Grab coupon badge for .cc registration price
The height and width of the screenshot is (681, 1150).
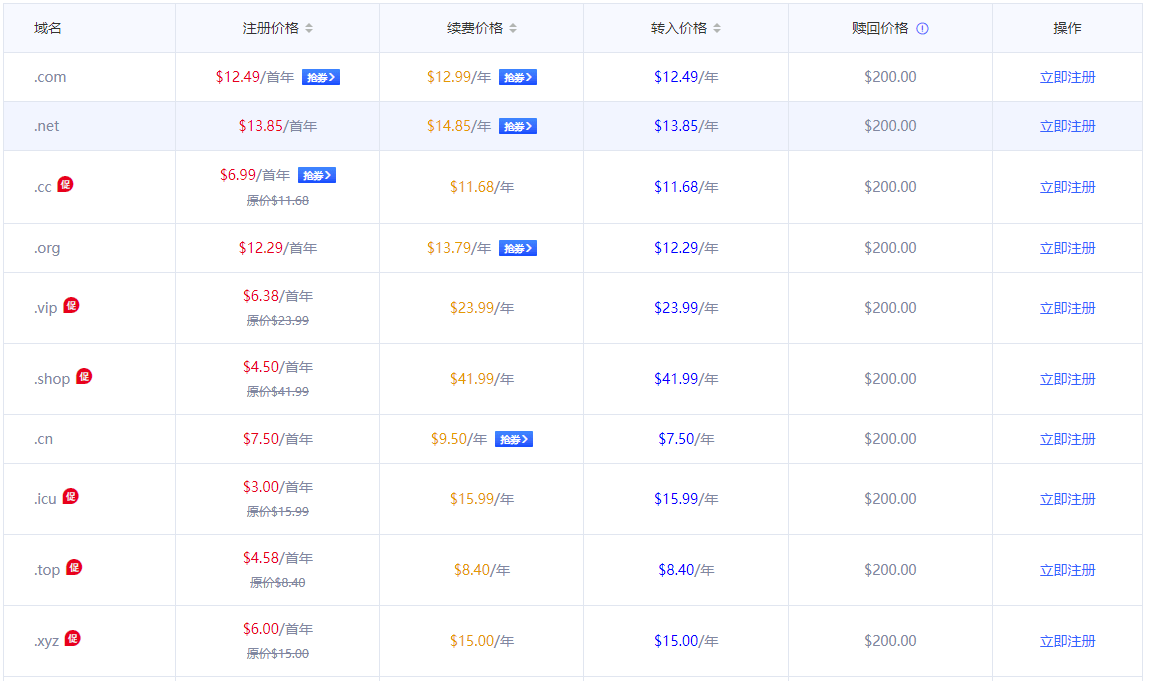tap(317, 175)
